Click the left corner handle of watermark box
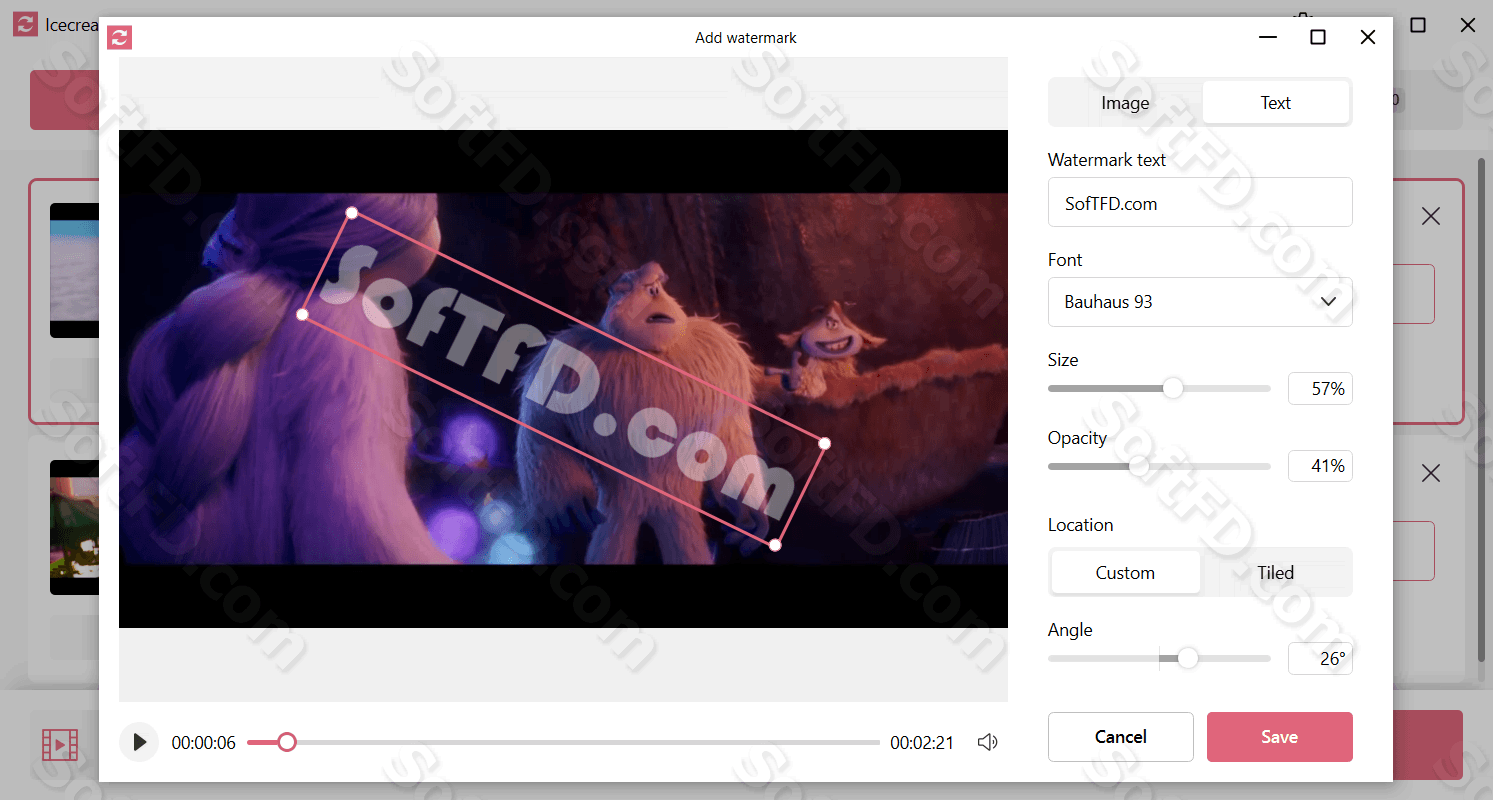 coord(302,315)
